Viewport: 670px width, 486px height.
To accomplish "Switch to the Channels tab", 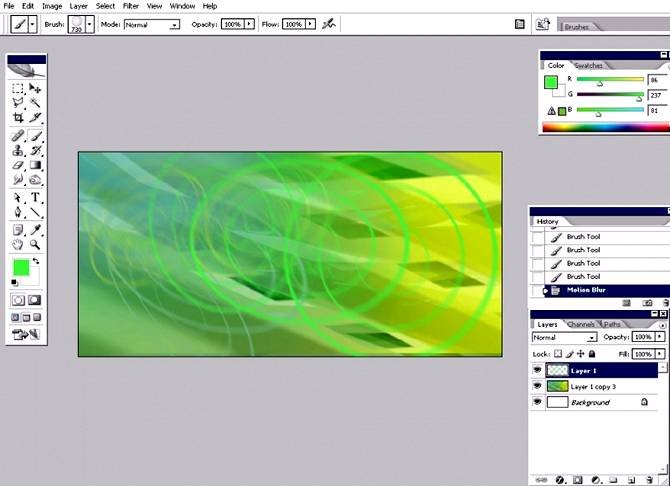I will (581, 324).
